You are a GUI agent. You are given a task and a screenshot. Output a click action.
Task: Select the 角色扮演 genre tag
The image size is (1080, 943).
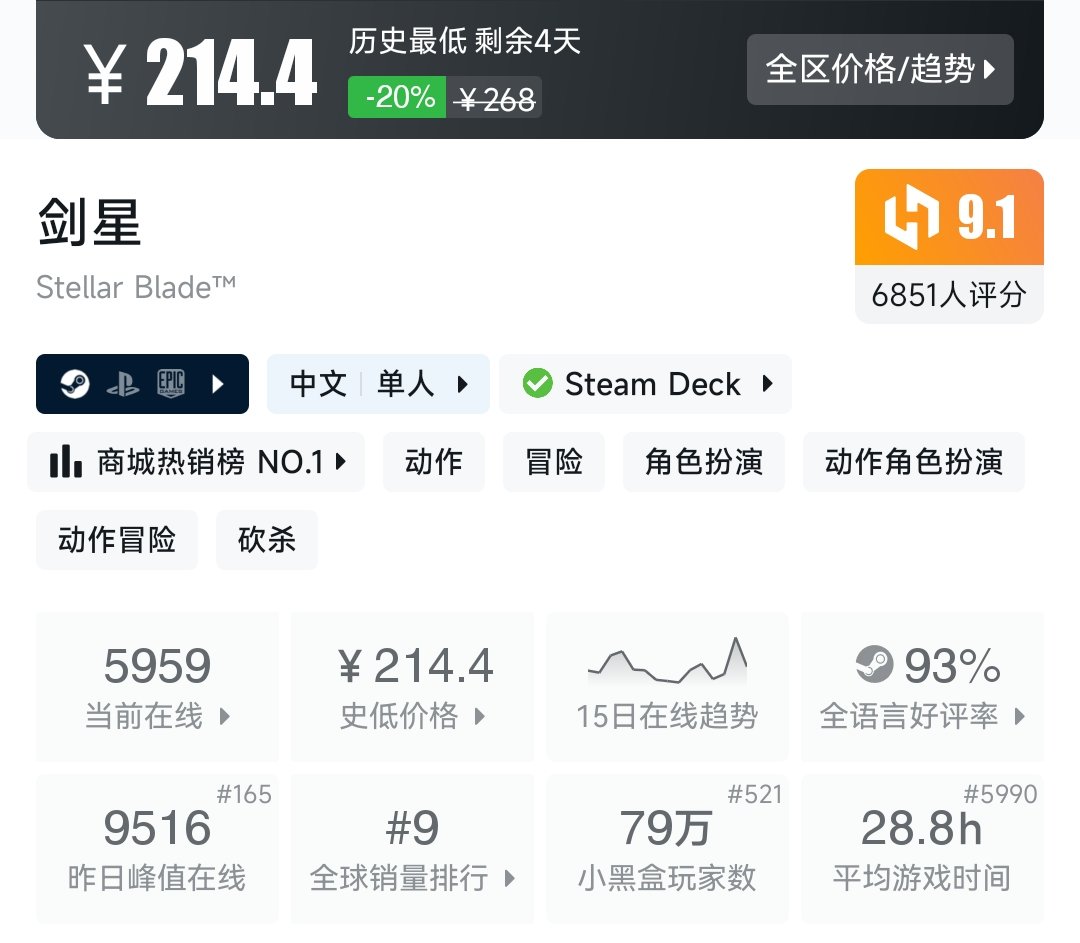coord(703,462)
